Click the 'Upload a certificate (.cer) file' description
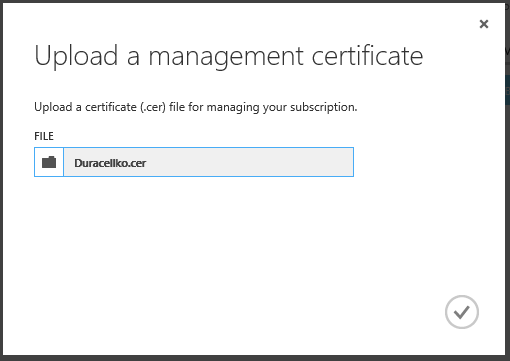This screenshot has height=361, width=510. coord(196,107)
